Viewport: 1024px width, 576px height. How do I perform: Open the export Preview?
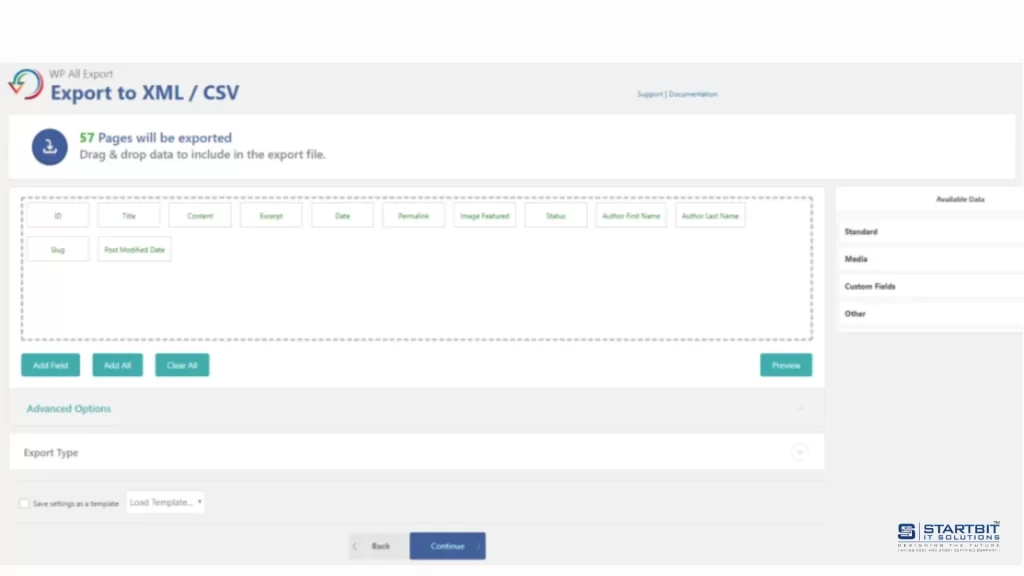(x=786, y=365)
